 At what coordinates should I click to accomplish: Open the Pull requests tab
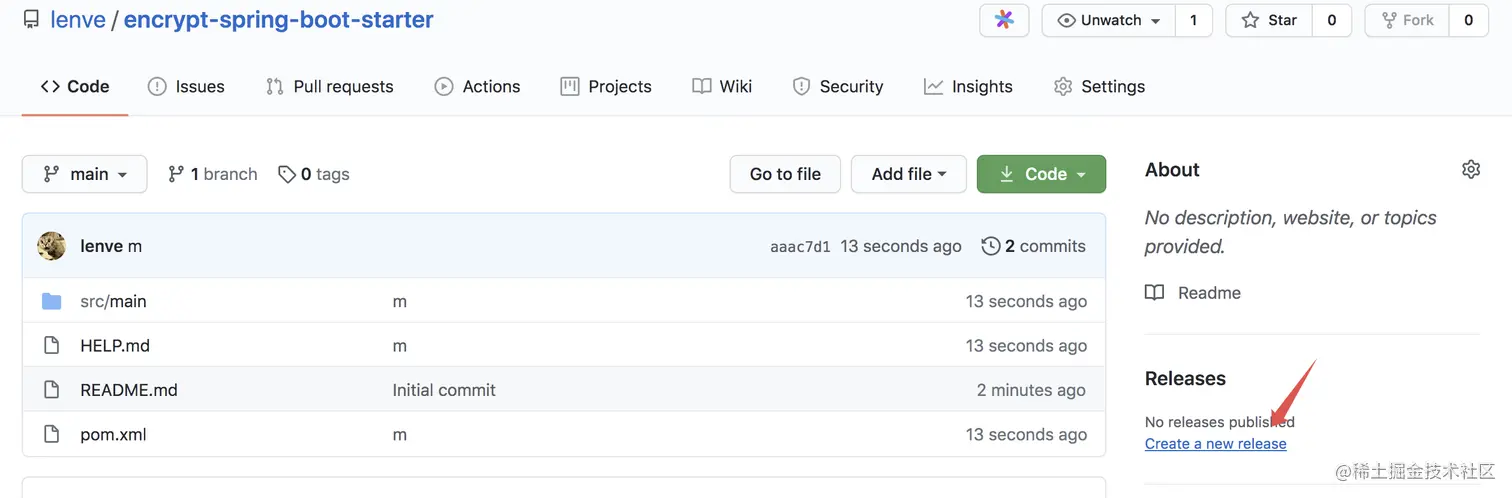point(329,87)
